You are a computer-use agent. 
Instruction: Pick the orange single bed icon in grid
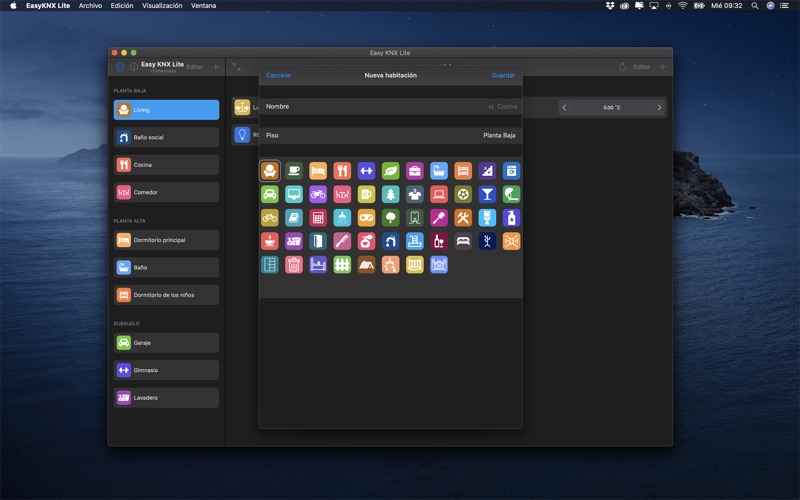click(318, 171)
